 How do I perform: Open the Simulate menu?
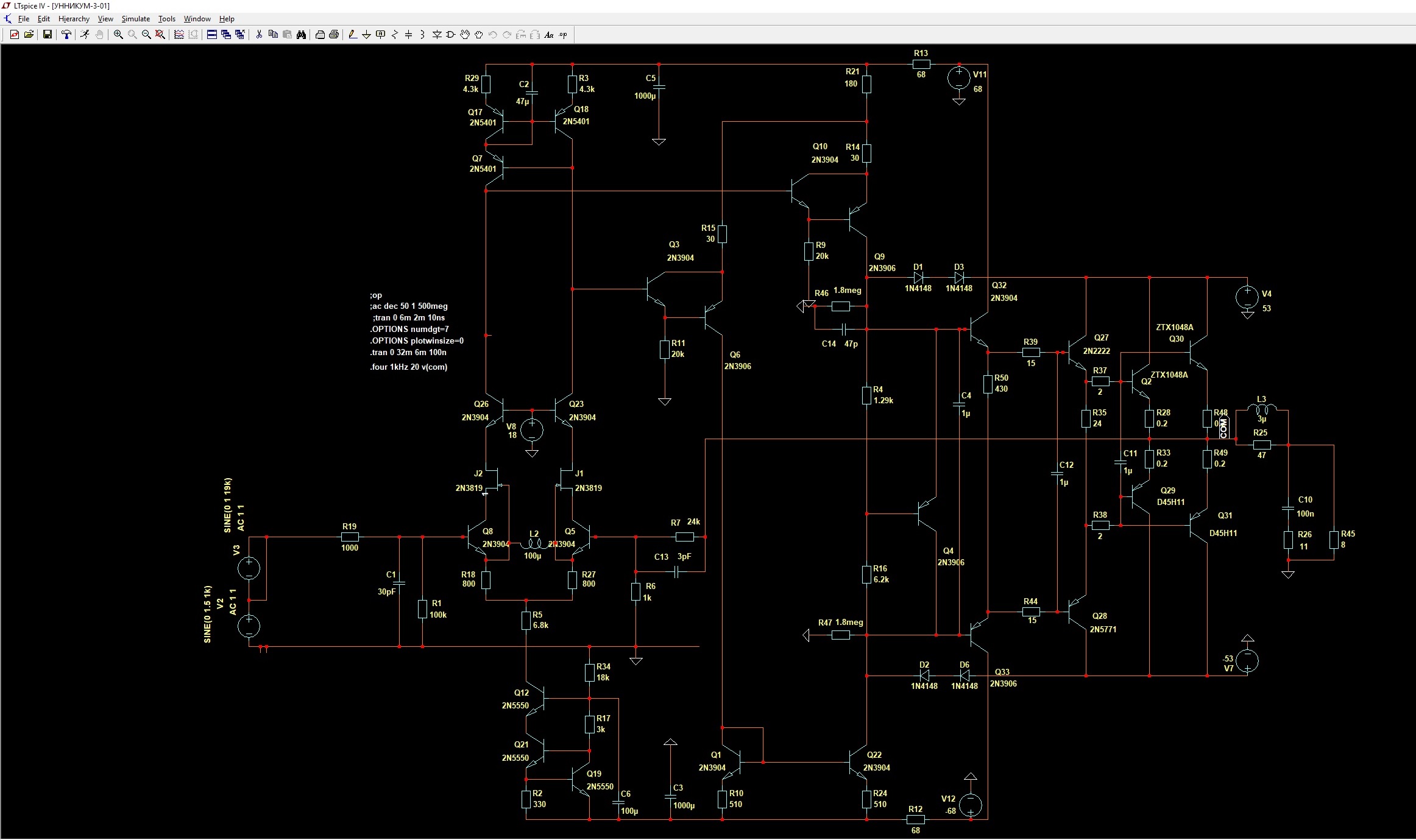coord(135,19)
